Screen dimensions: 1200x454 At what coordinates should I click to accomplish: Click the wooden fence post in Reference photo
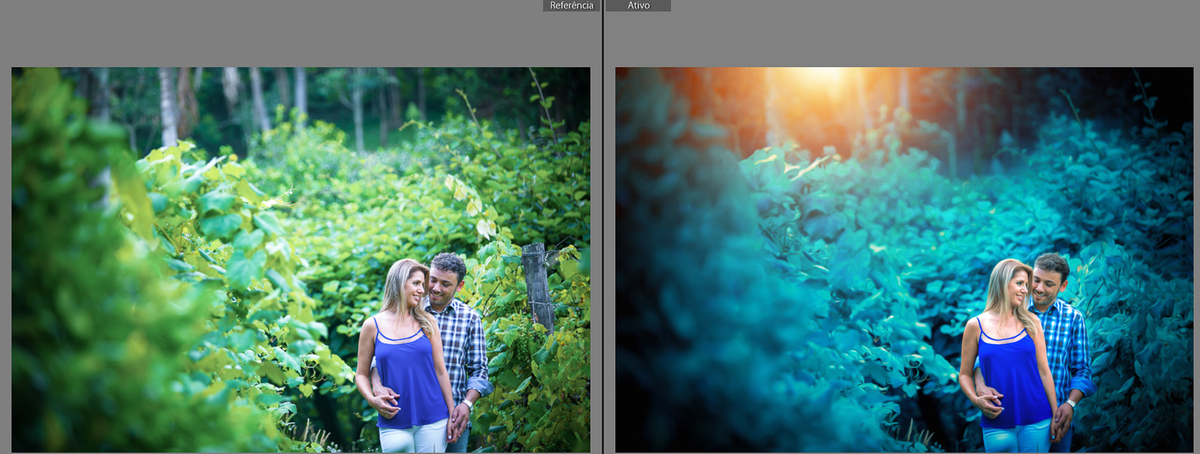(x=537, y=285)
